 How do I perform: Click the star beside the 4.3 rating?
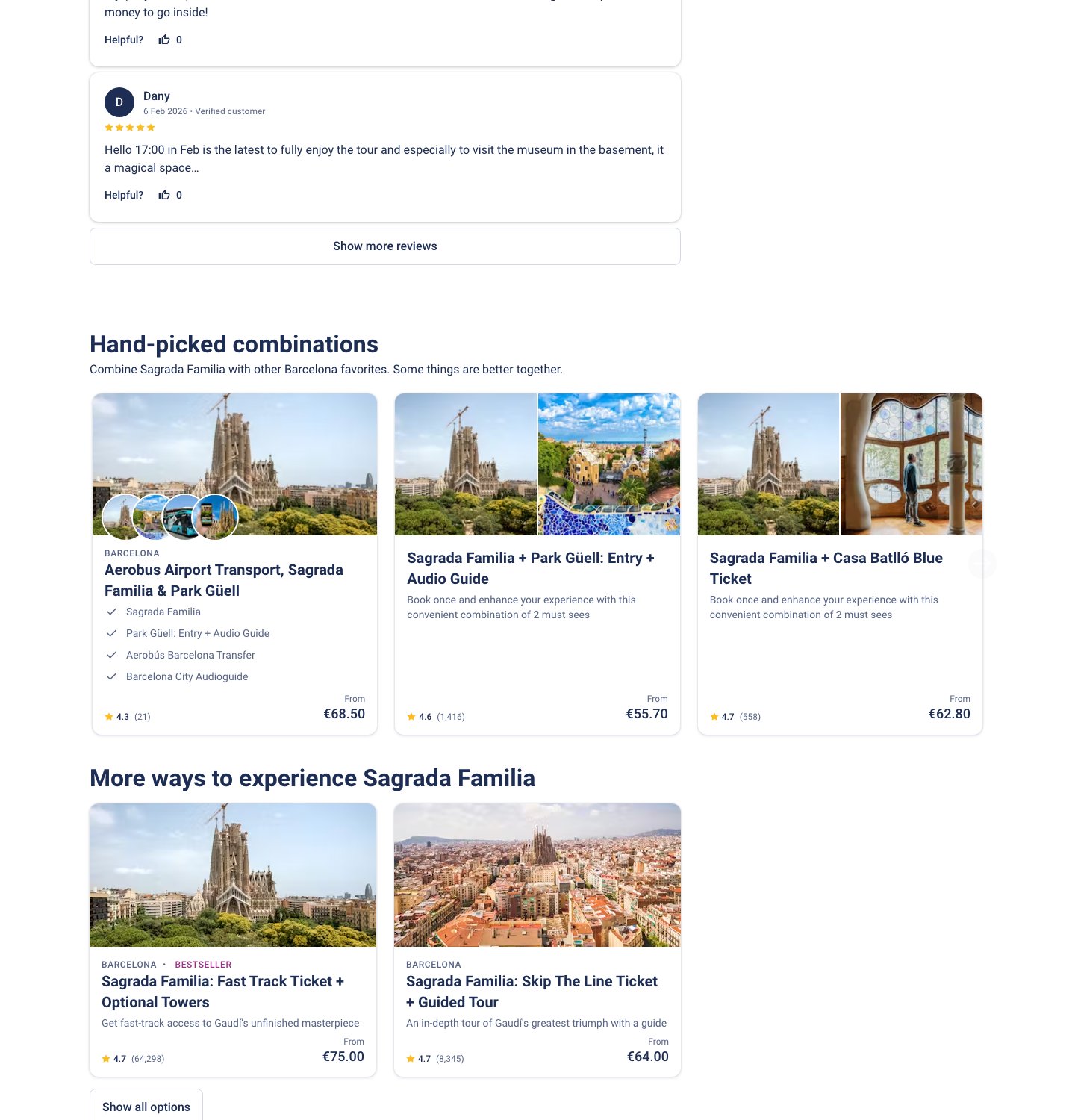pyautogui.click(x=109, y=717)
